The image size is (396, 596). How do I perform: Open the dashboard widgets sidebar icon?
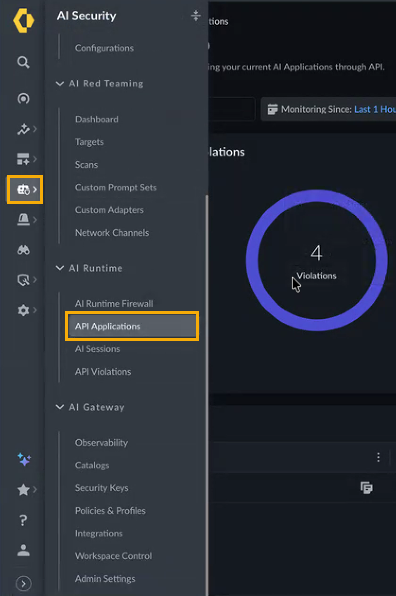23,159
